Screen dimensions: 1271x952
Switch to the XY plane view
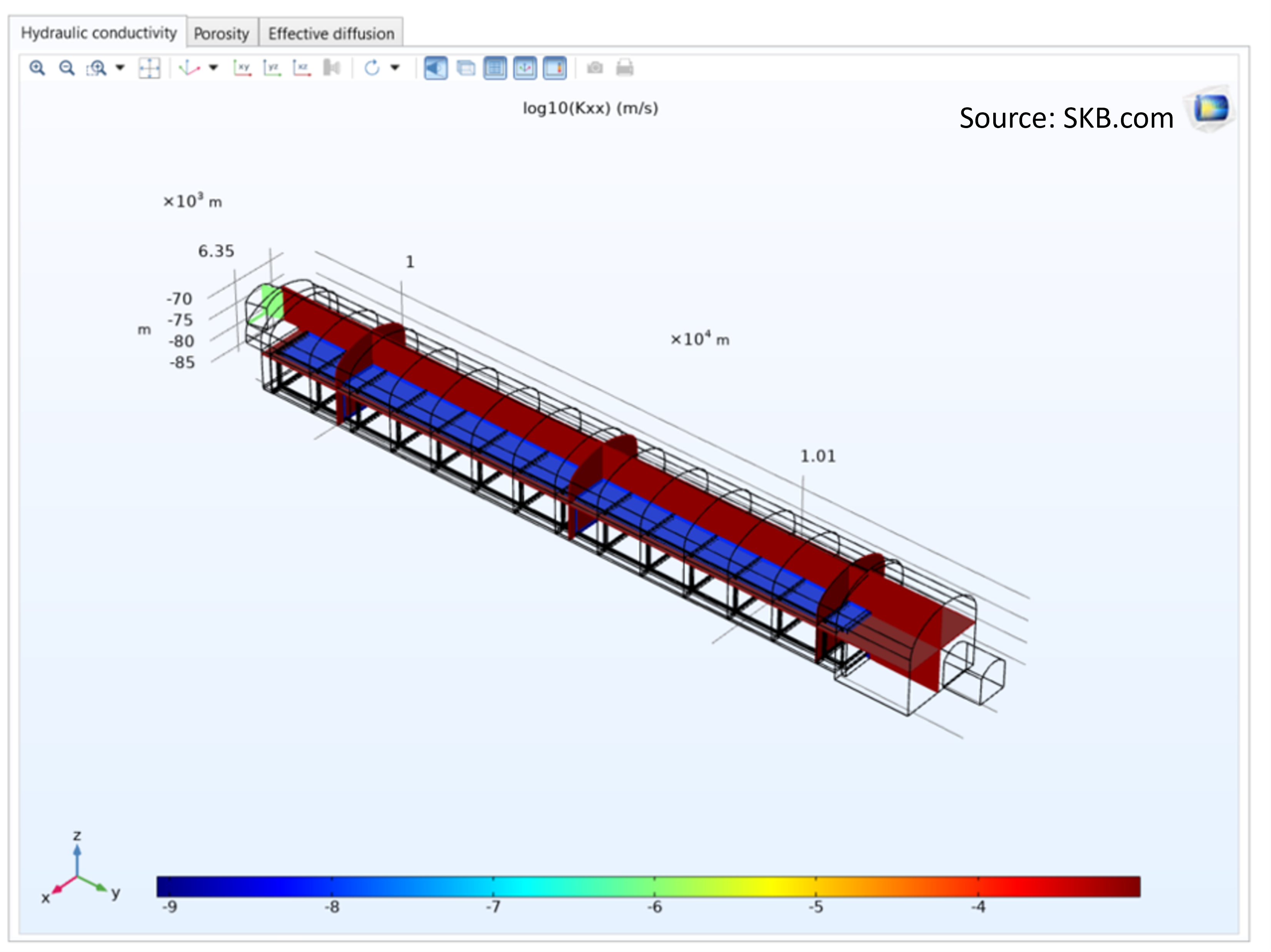242,68
